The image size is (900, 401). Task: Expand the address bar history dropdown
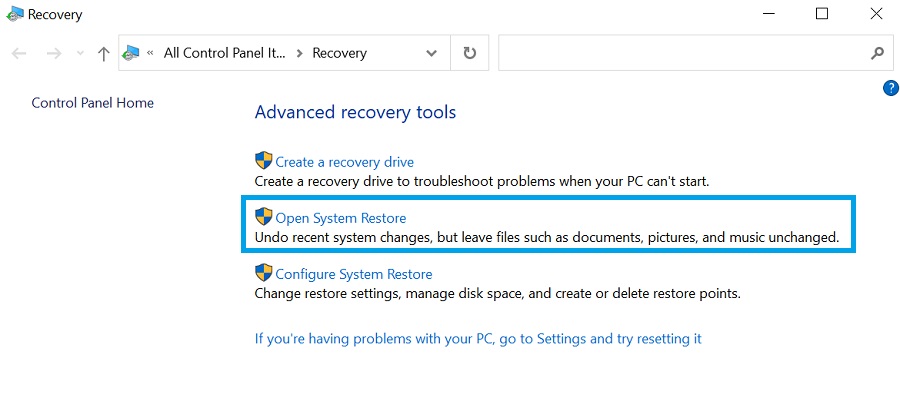[x=431, y=53]
